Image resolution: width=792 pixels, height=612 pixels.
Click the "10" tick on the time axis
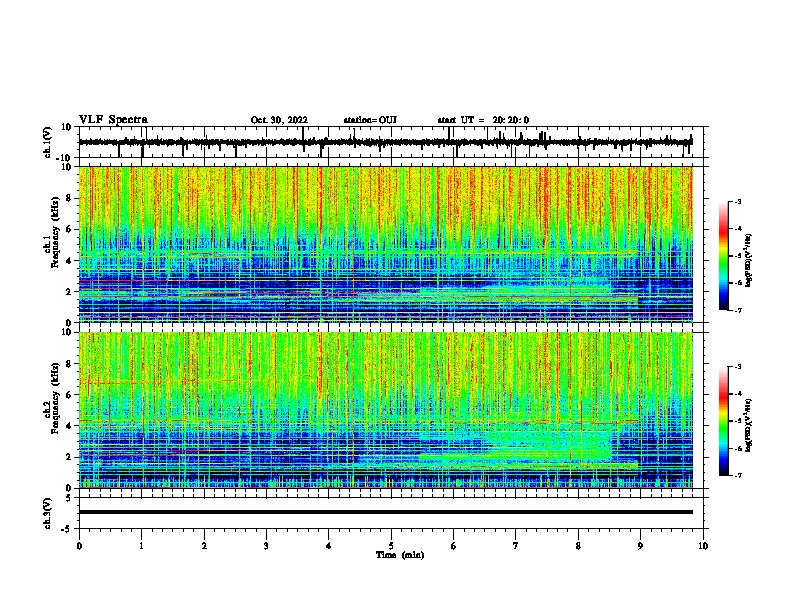click(703, 546)
